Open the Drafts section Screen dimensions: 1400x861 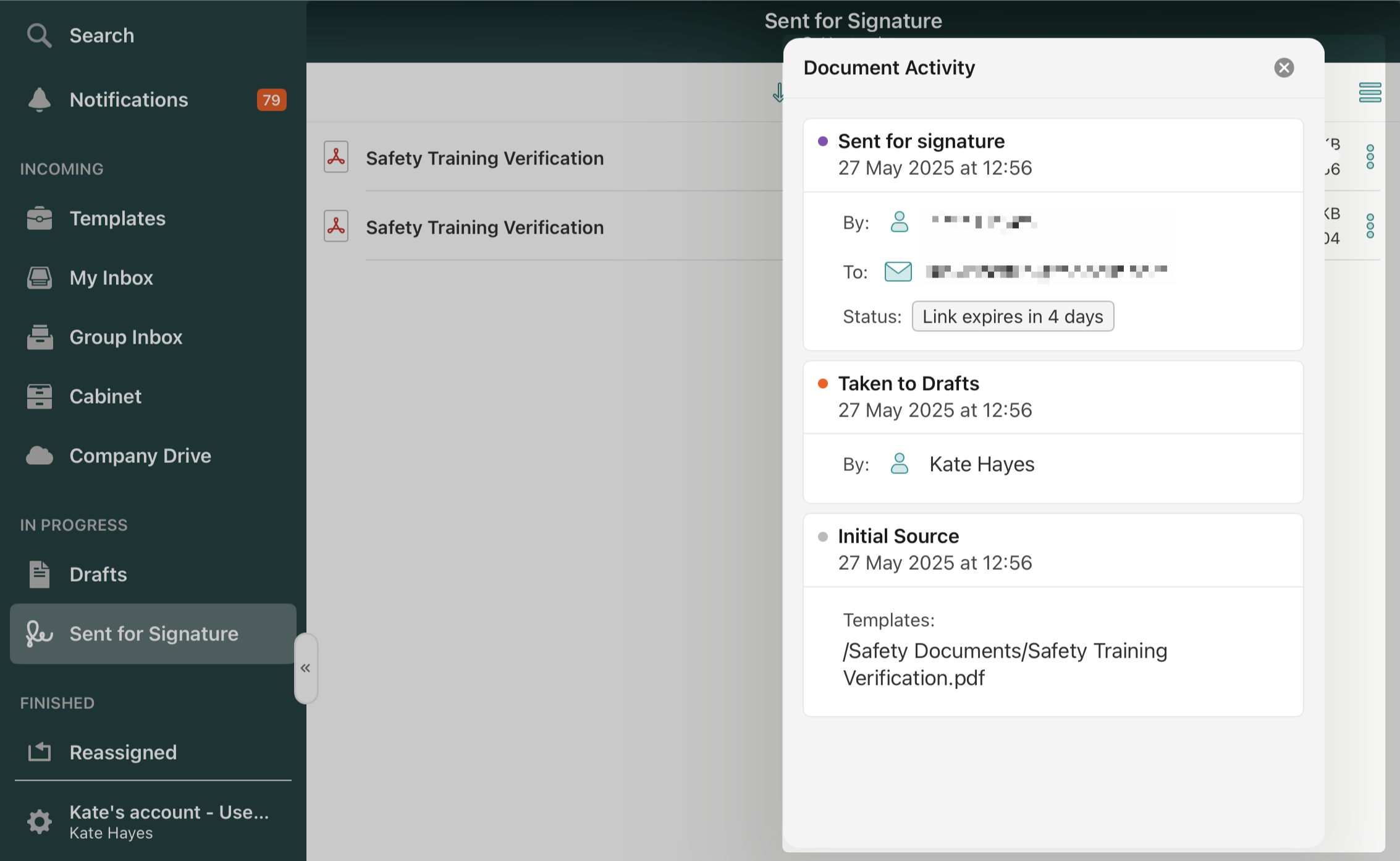pyautogui.click(x=98, y=574)
